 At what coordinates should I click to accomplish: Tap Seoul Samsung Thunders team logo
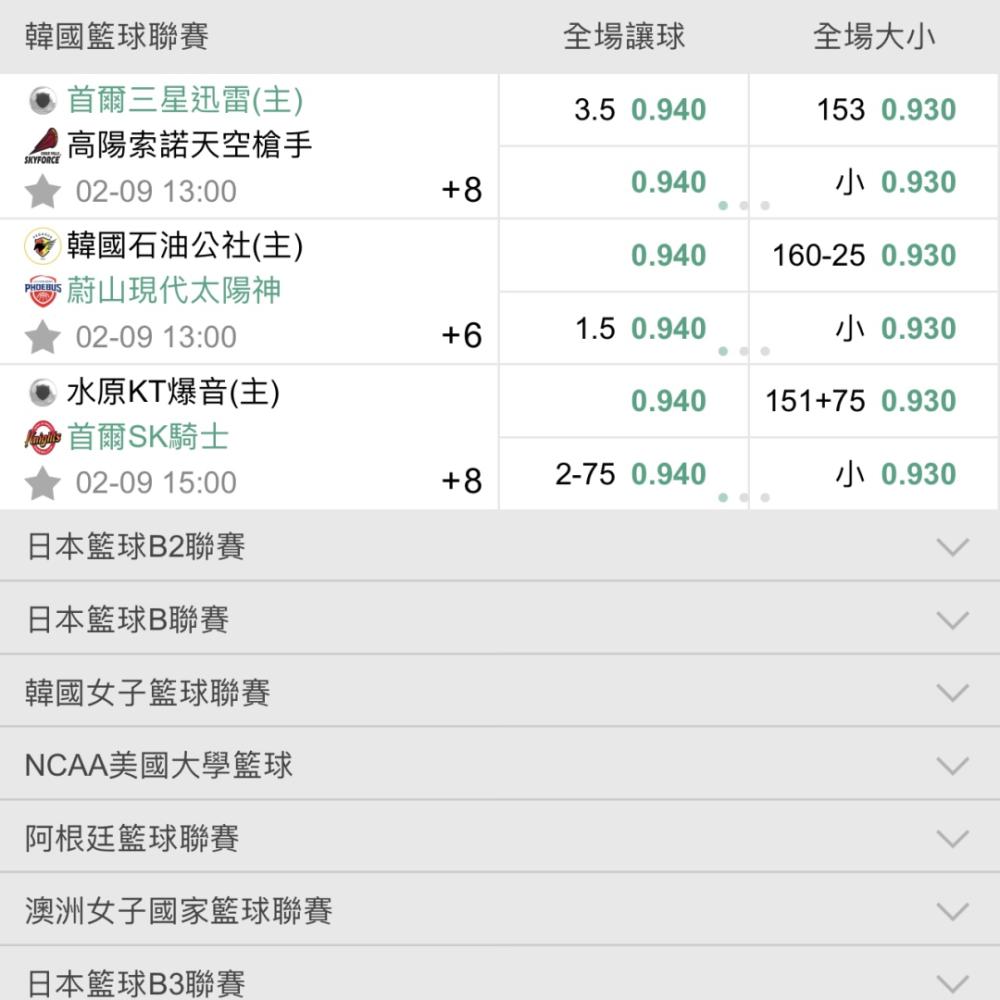pos(43,101)
